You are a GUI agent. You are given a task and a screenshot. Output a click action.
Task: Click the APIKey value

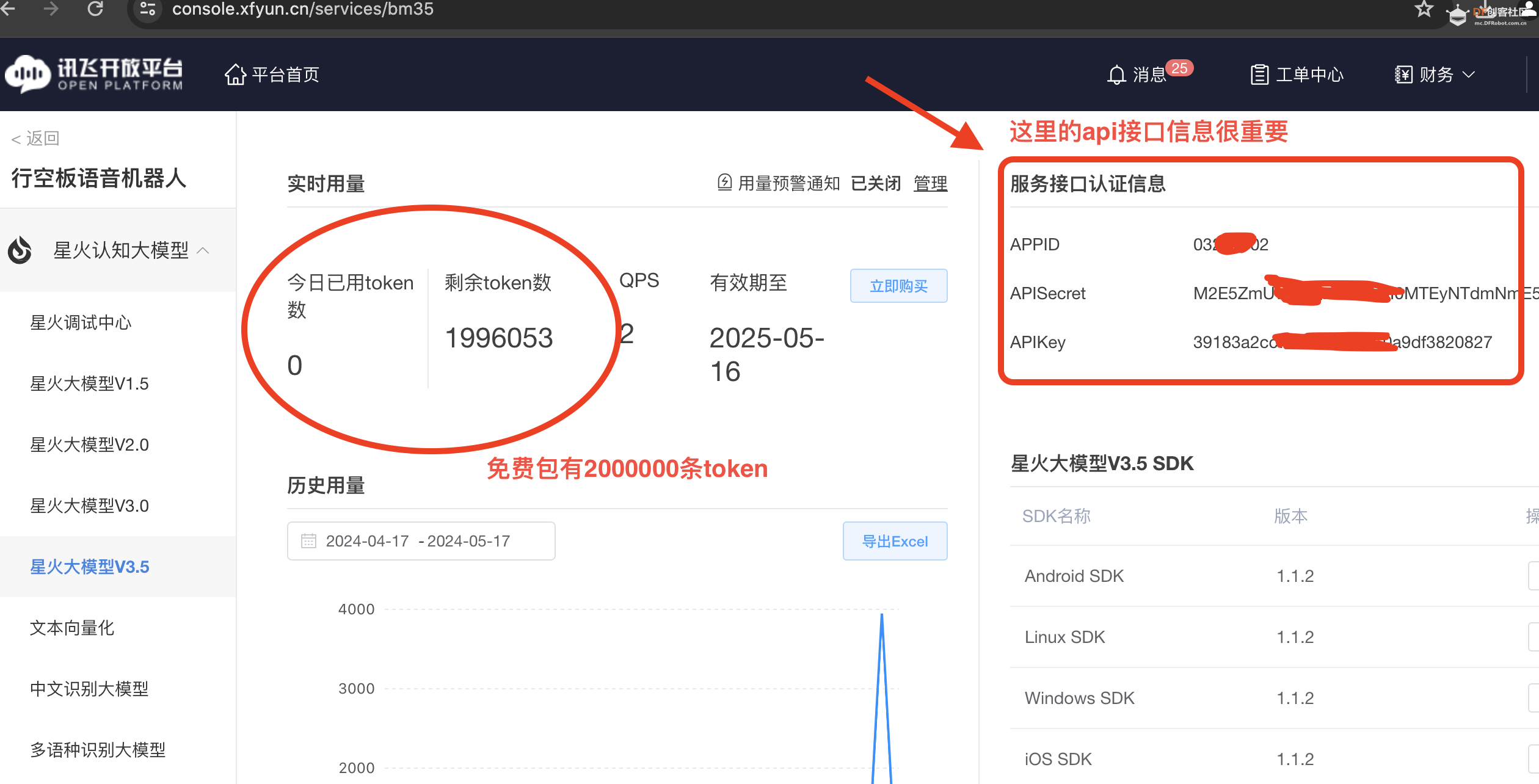1342,342
